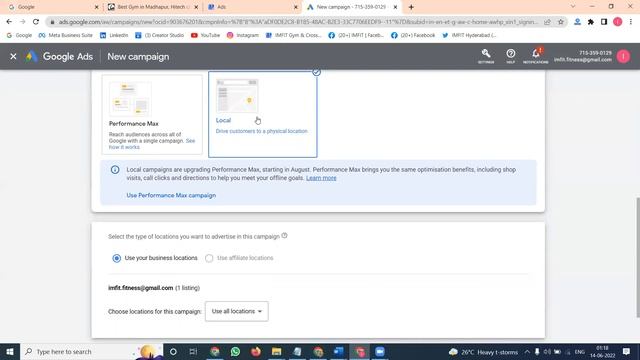Click Use Performance Max campaign
The image size is (640, 360).
[171, 195]
